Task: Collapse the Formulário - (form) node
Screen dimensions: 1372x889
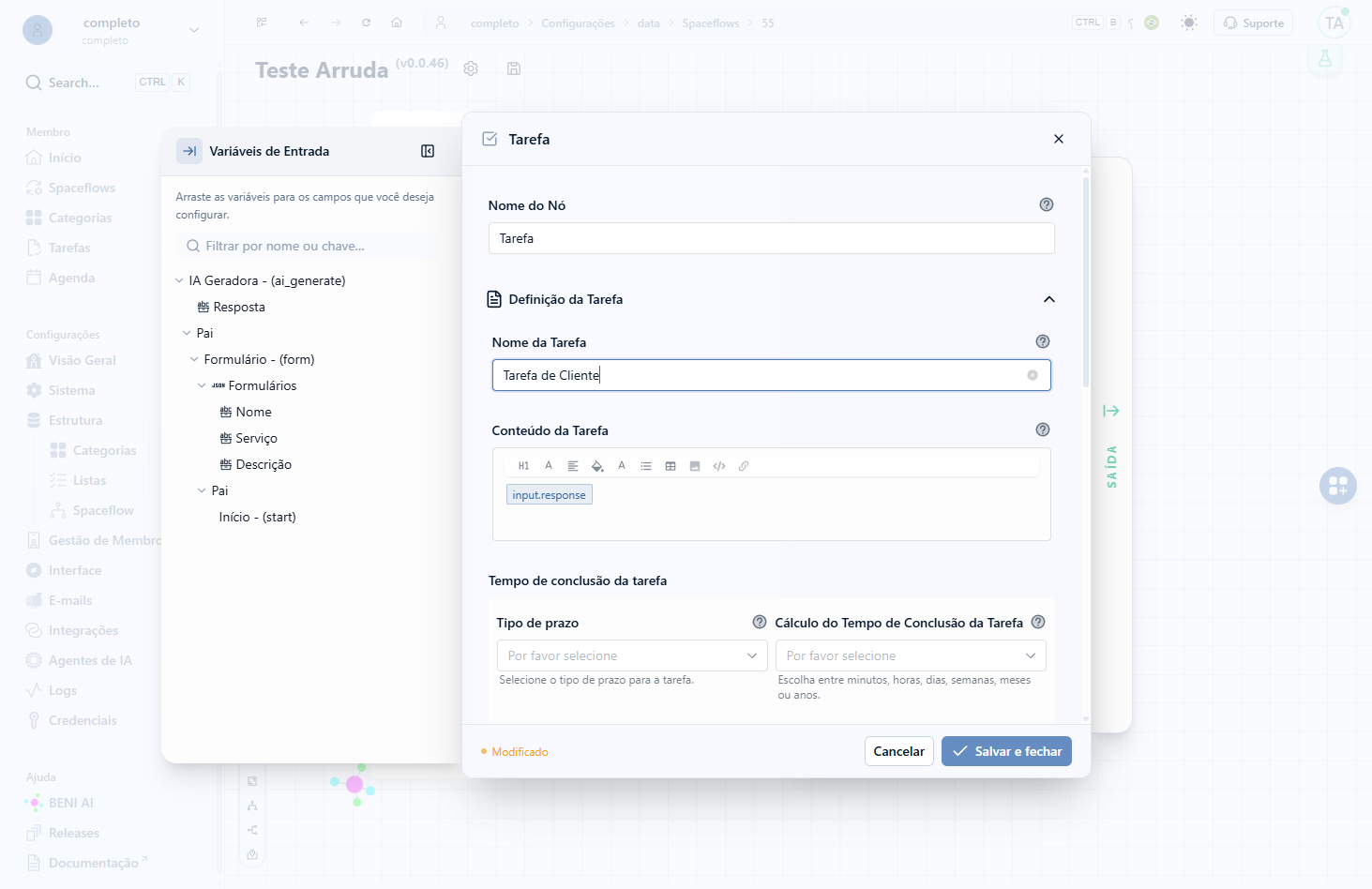Action: pyautogui.click(x=194, y=359)
